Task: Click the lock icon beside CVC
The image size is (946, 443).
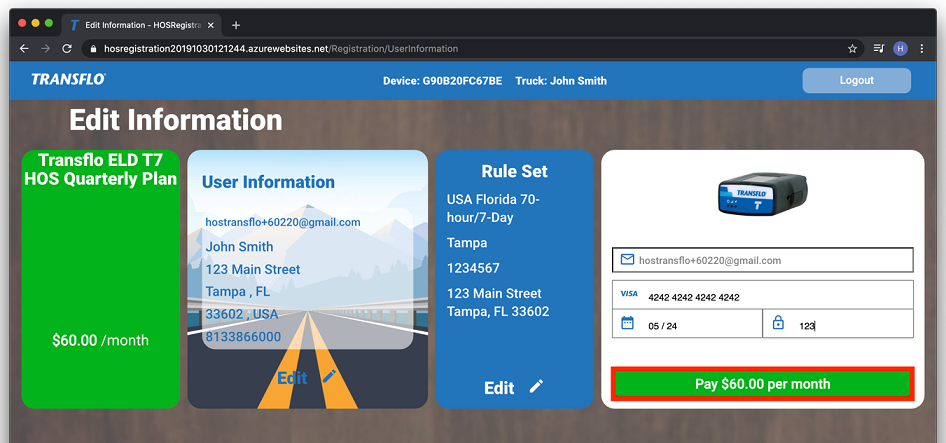Action: [778, 323]
